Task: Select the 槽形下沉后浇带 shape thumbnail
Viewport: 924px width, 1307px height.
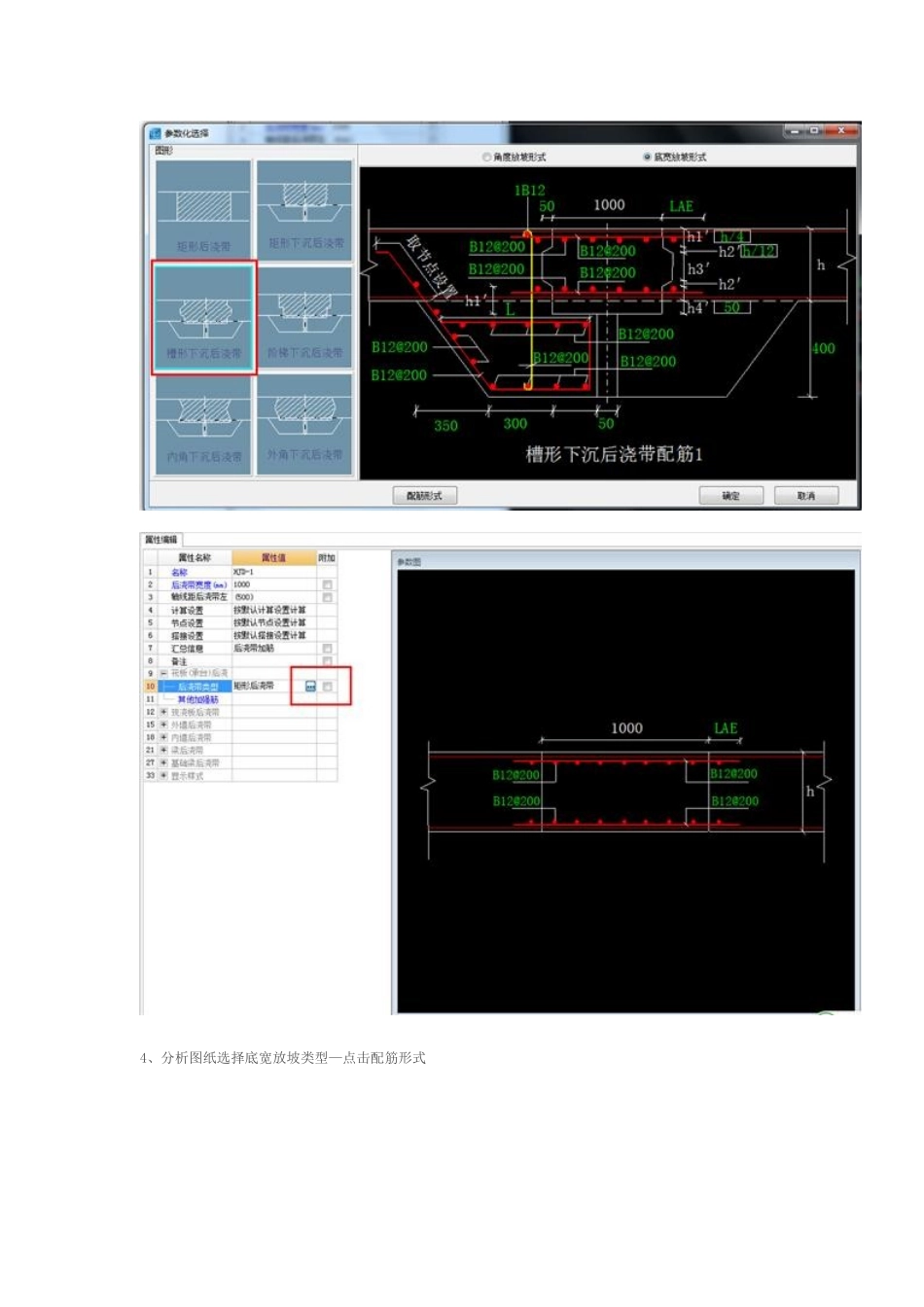Action: 203,317
